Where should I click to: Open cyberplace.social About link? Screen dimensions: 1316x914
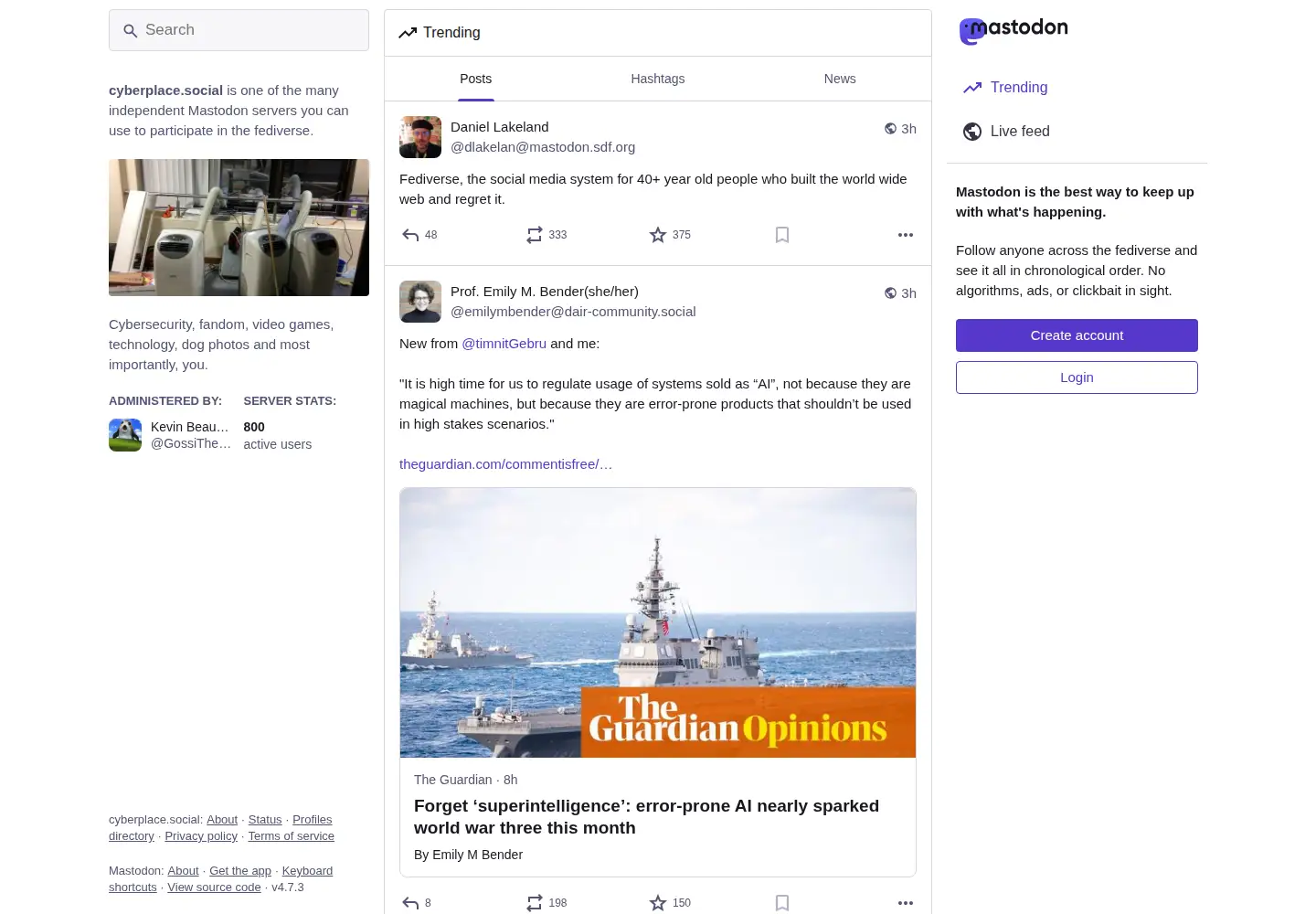[222, 820]
